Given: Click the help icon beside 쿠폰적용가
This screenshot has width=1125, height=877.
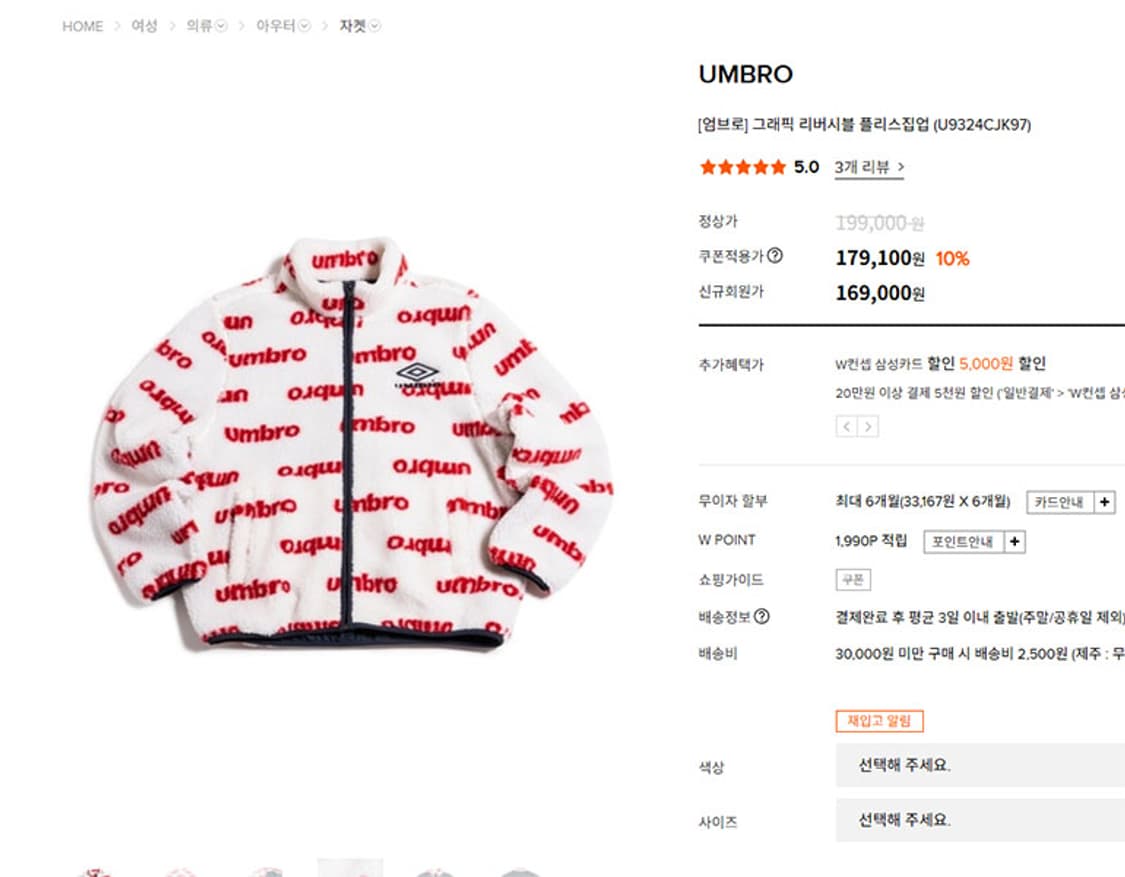Looking at the screenshot, I should (775, 255).
